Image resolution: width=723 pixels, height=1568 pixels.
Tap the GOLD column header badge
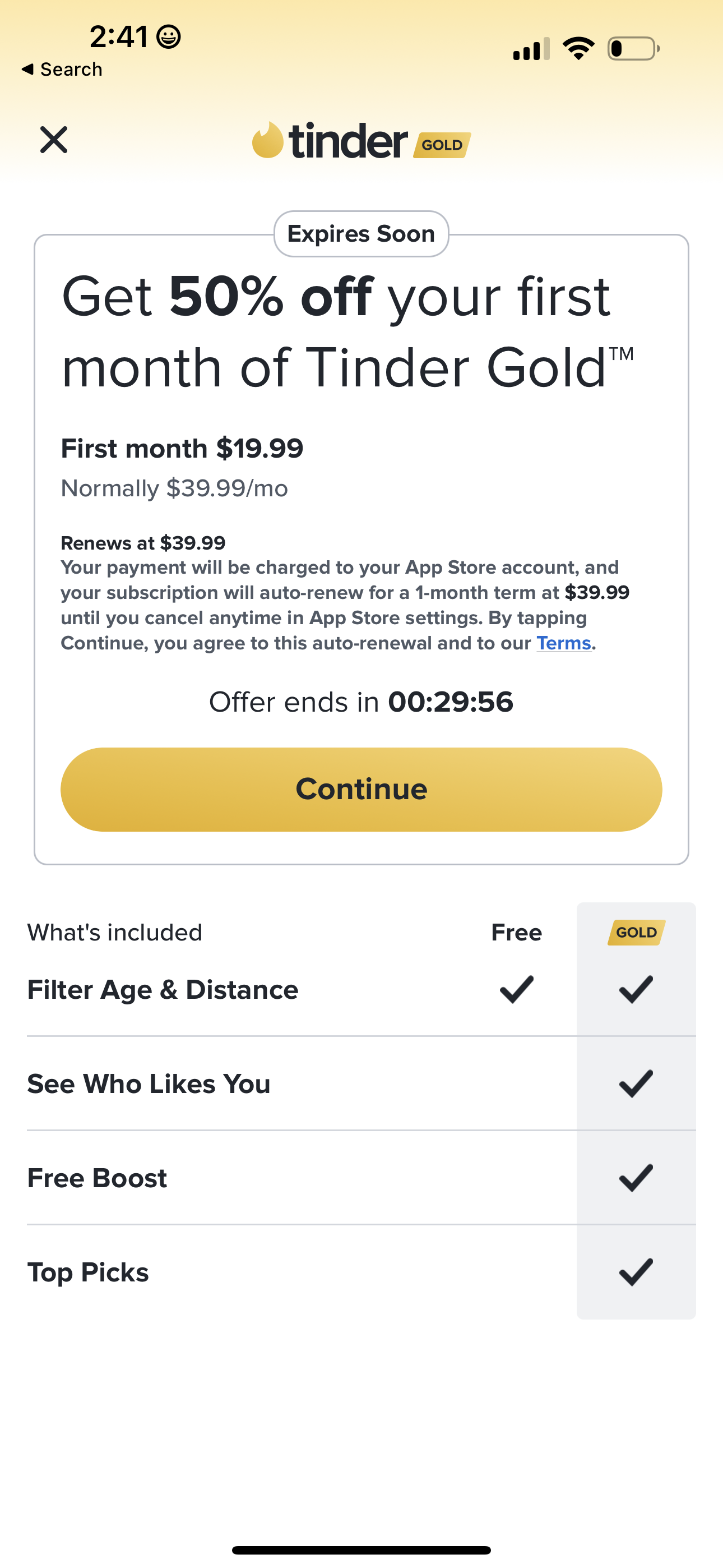636,933
